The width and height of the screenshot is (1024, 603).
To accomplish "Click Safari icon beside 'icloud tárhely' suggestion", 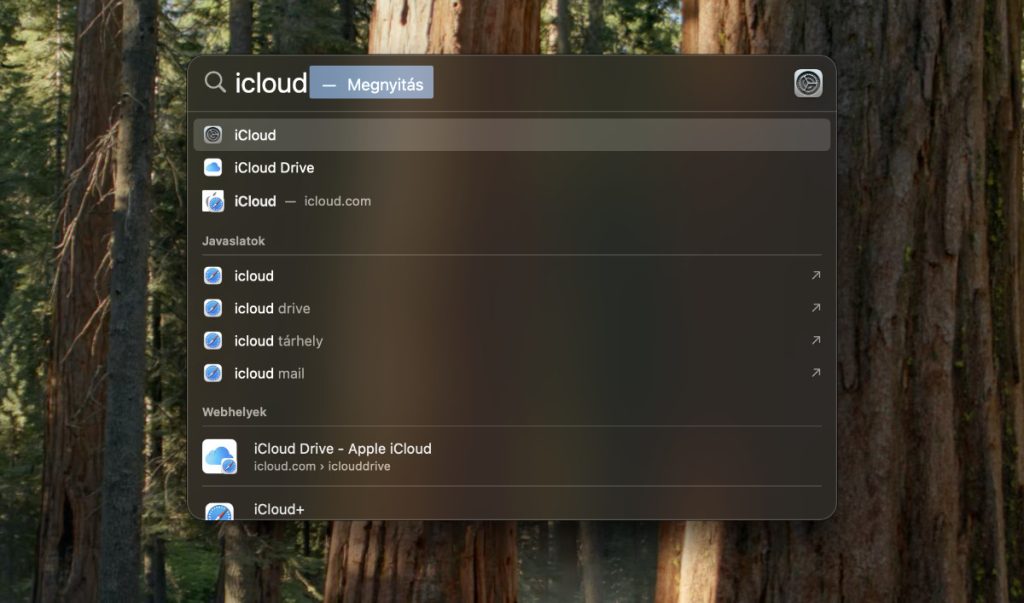I will pyautogui.click(x=213, y=340).
